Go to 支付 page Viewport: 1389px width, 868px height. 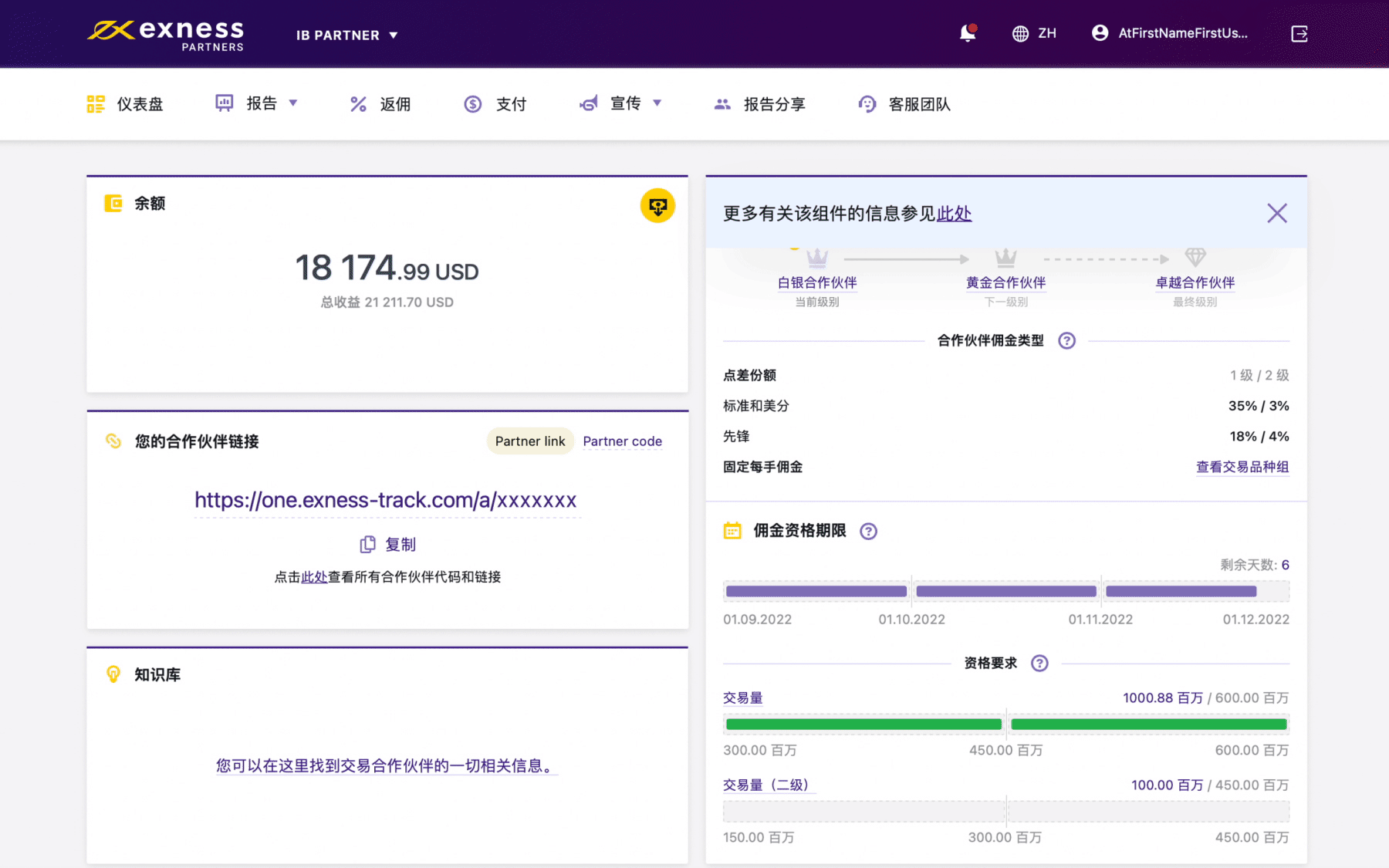(495, 104)
